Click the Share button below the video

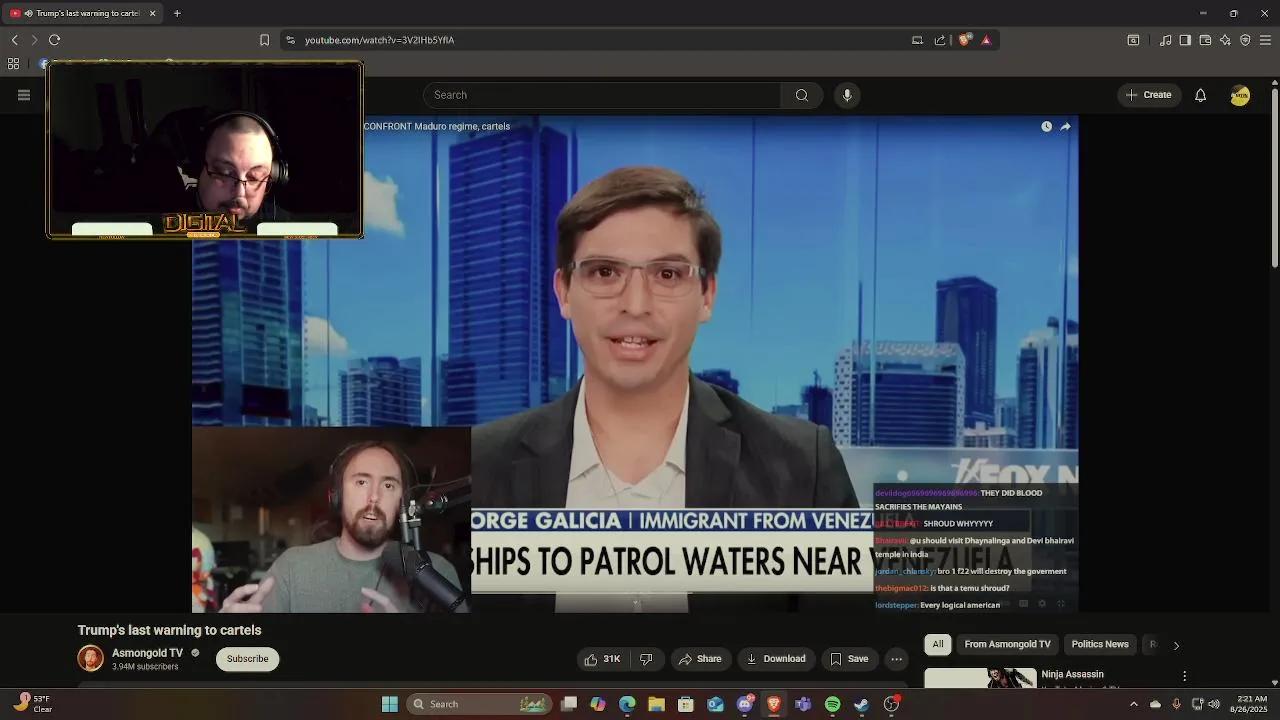(699, 659)
